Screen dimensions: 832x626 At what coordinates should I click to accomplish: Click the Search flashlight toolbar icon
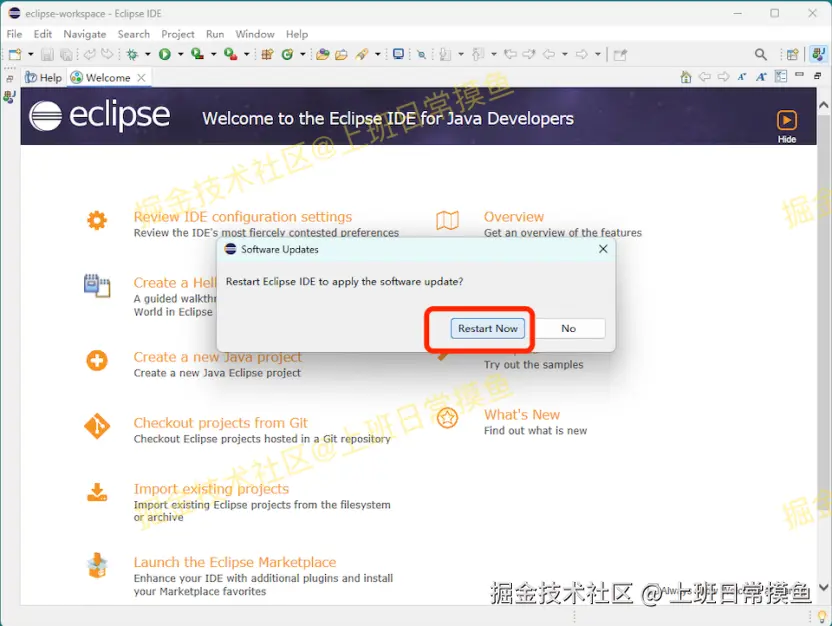[x=362, y=54]
